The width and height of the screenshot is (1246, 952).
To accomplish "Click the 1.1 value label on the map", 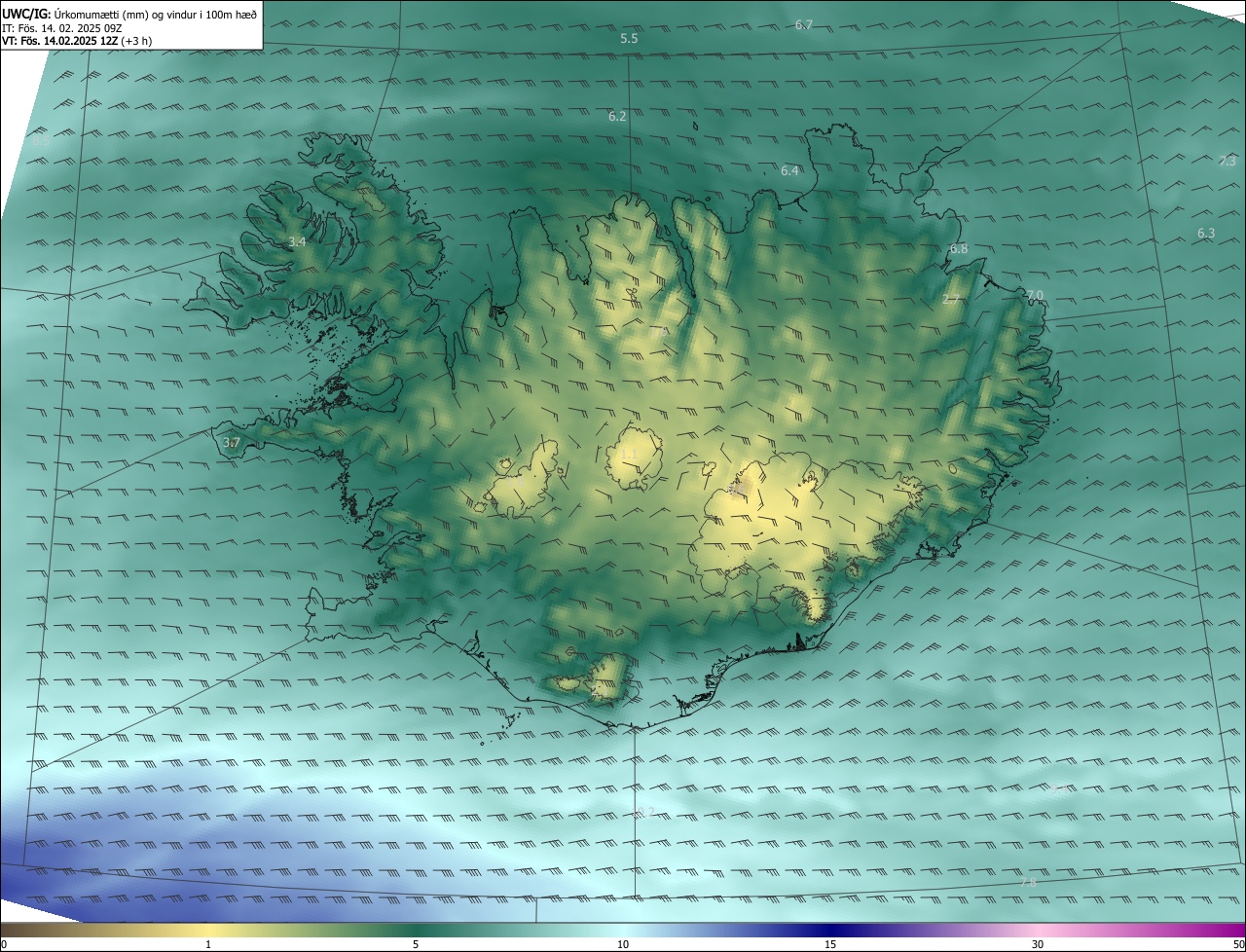I will (x=628, y=456).
